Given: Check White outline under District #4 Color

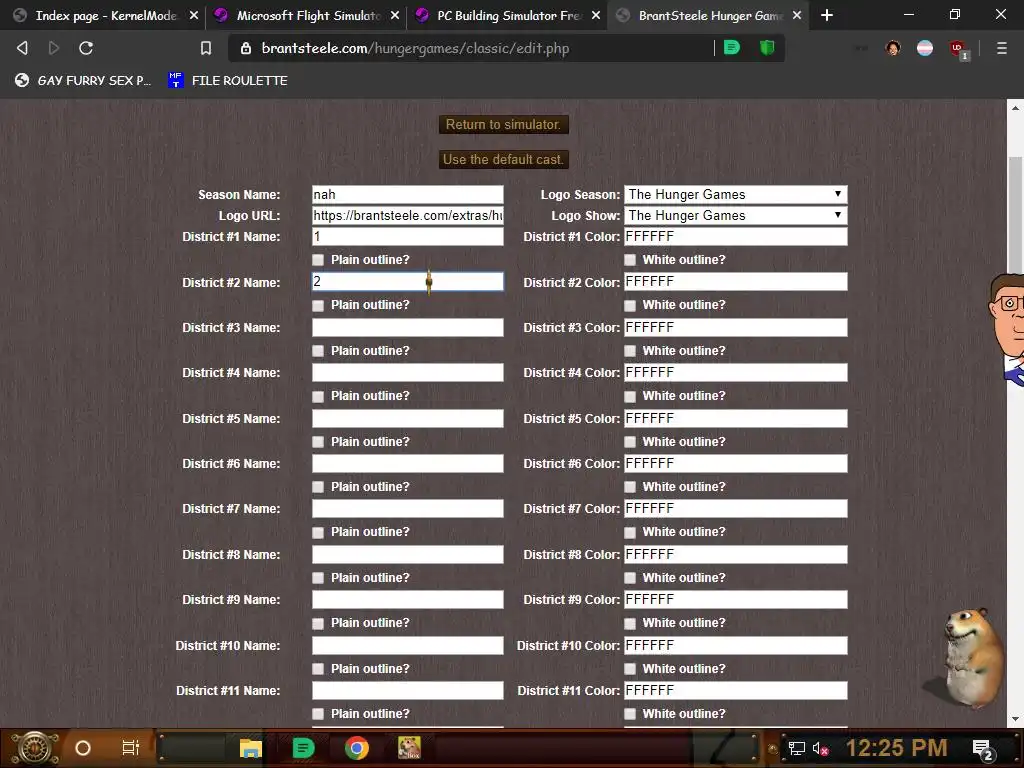Looking at the screenshot, I should pyautogui.click(x=630, y=396).
